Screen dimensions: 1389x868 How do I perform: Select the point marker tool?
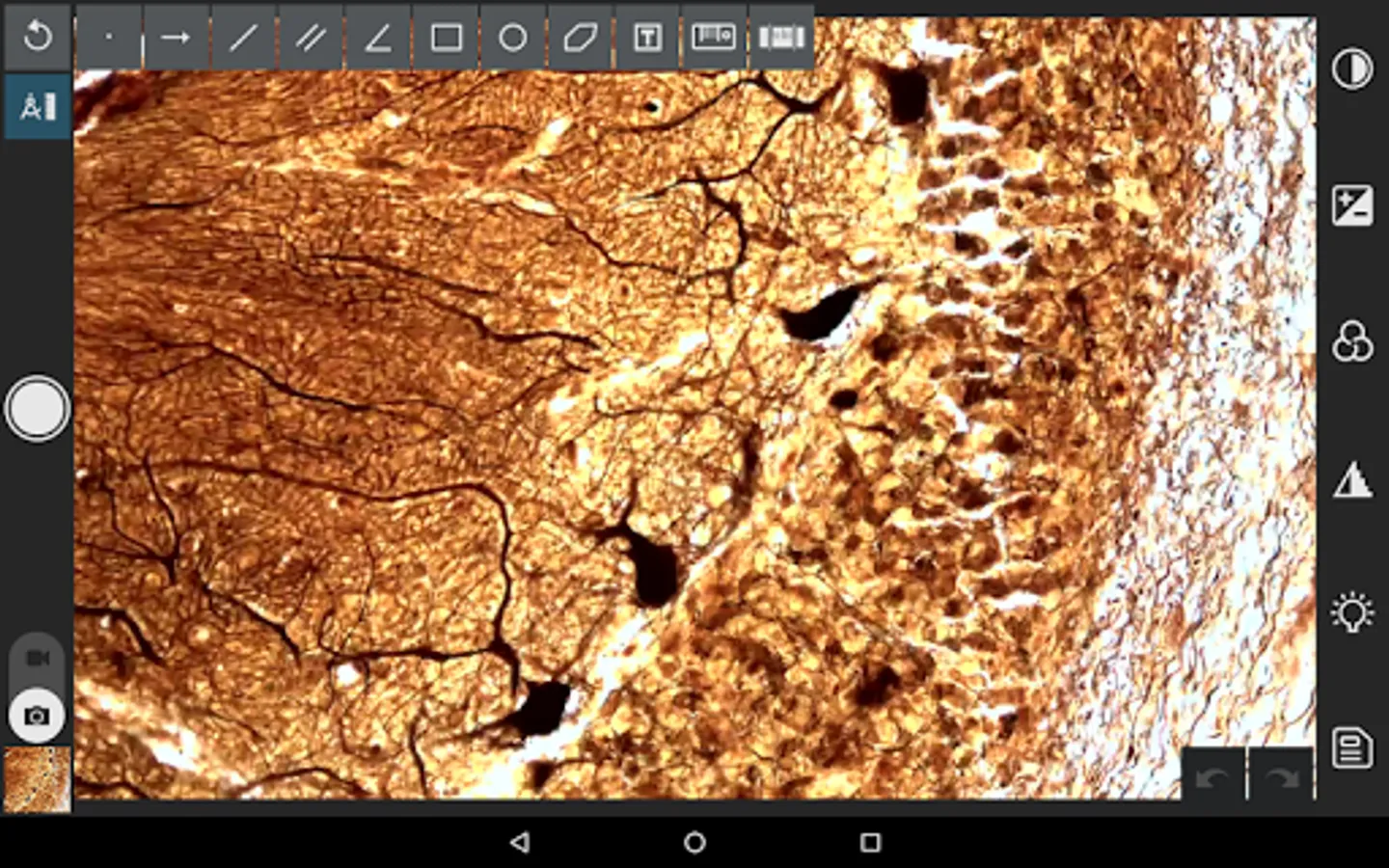(109, 38)
